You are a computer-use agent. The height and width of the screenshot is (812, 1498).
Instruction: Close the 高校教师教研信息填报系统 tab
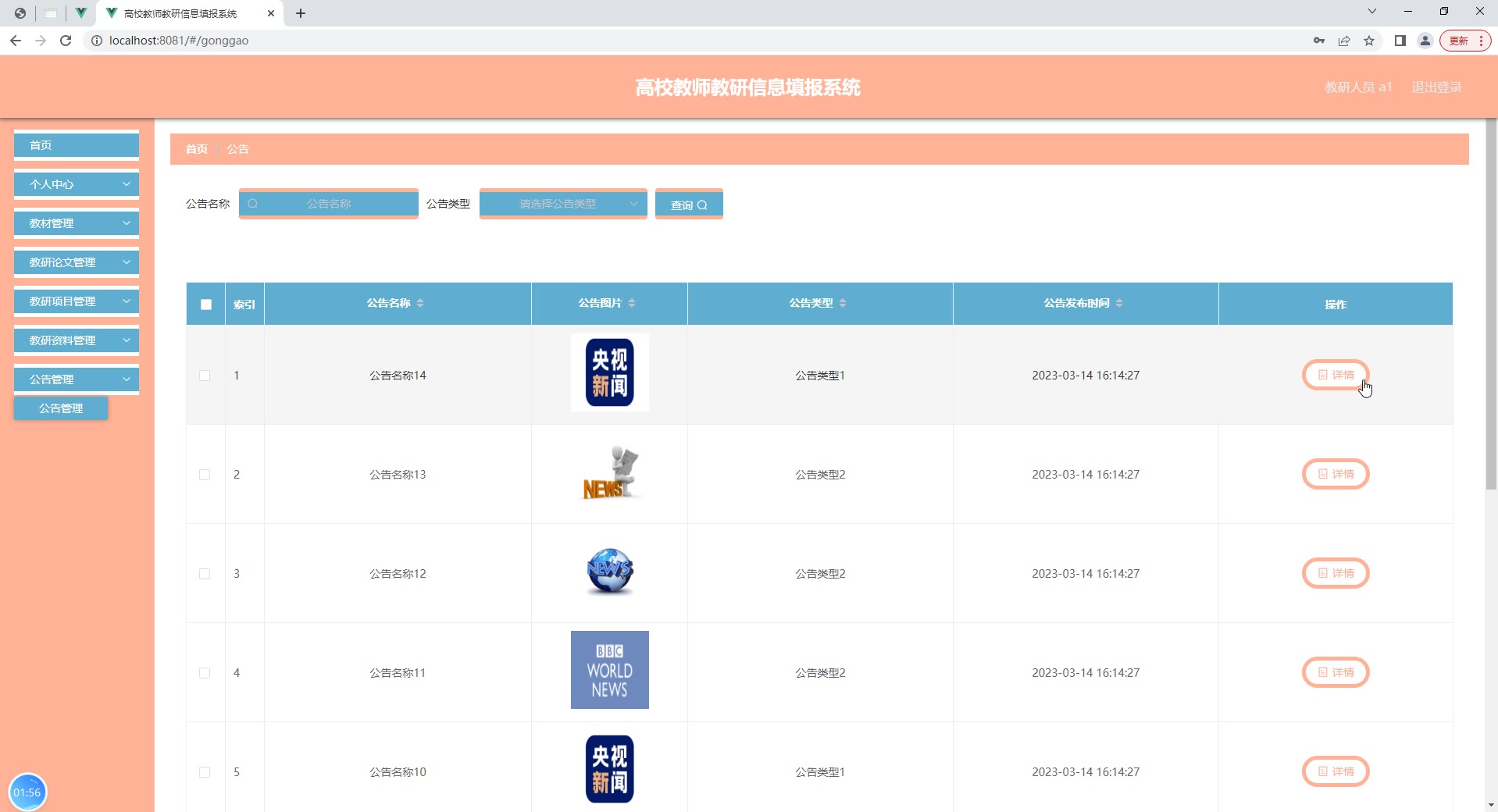click(x=271, y=13)
